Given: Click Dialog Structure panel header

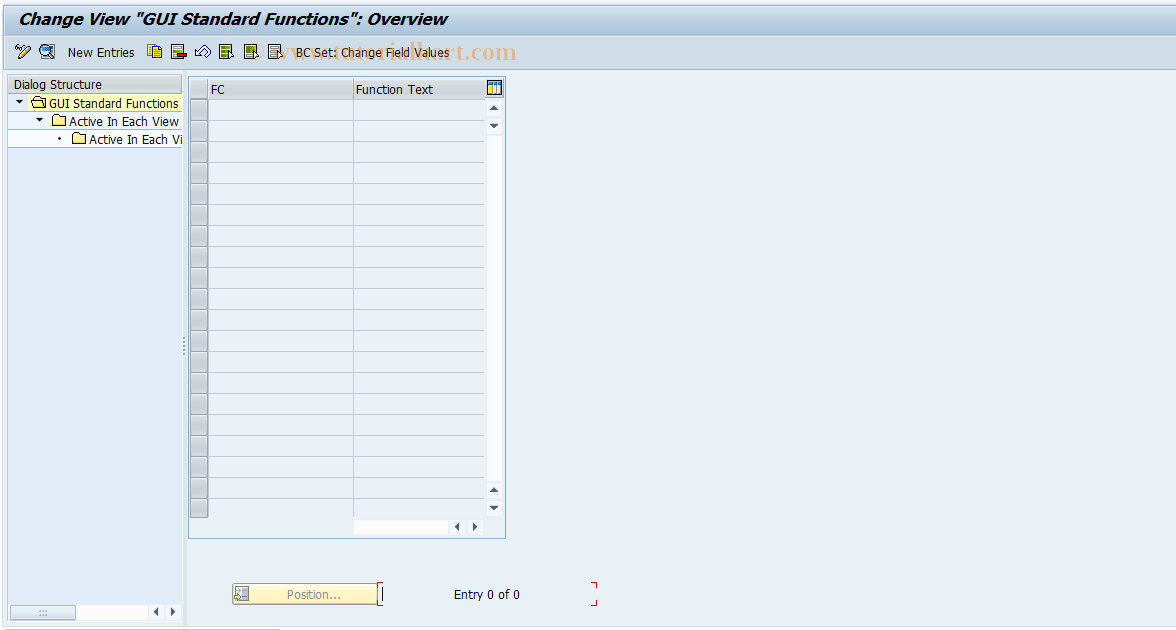Looking at the screenshot, I should click(94, 85).
